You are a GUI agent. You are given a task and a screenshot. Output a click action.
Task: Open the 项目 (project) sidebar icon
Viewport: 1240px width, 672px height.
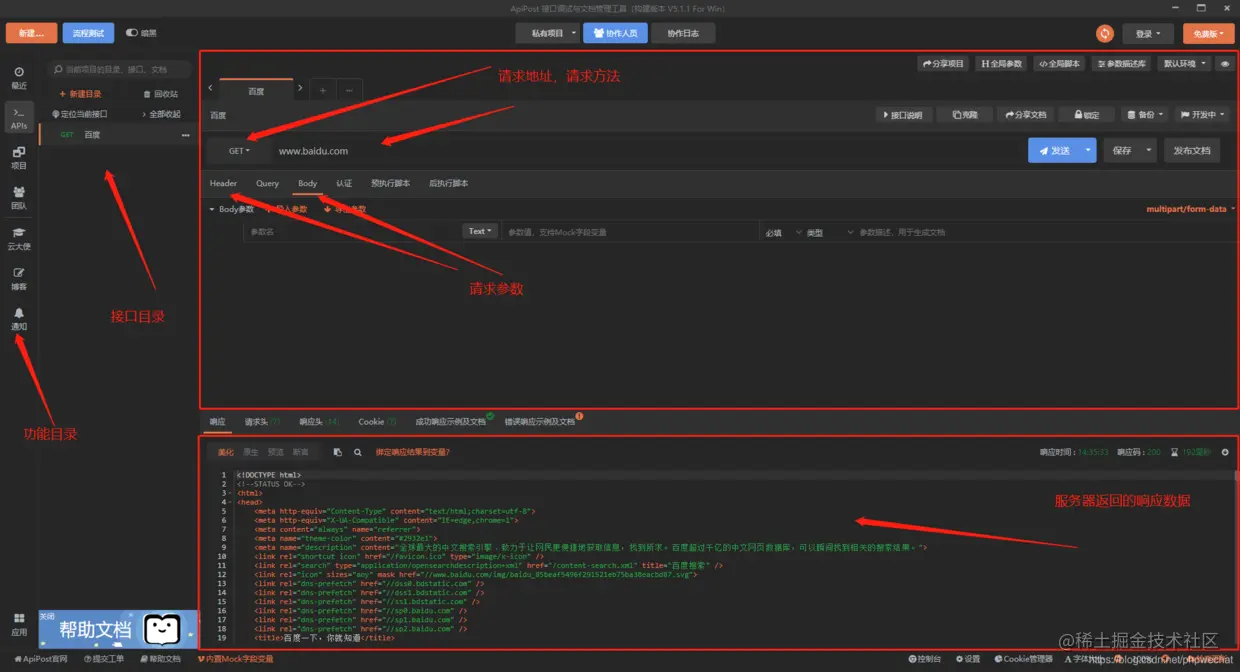pos(19,158)
